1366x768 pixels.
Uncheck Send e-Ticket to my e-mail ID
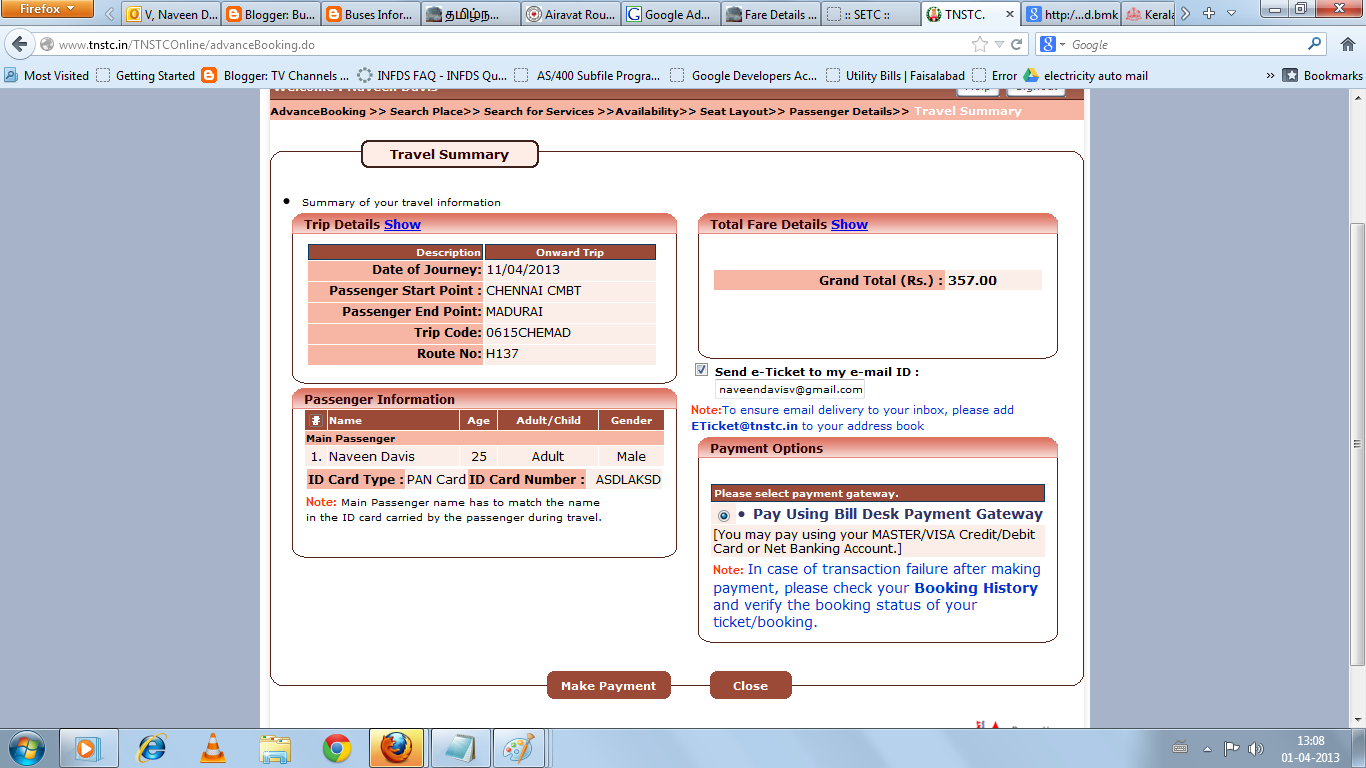click(701, 368)
